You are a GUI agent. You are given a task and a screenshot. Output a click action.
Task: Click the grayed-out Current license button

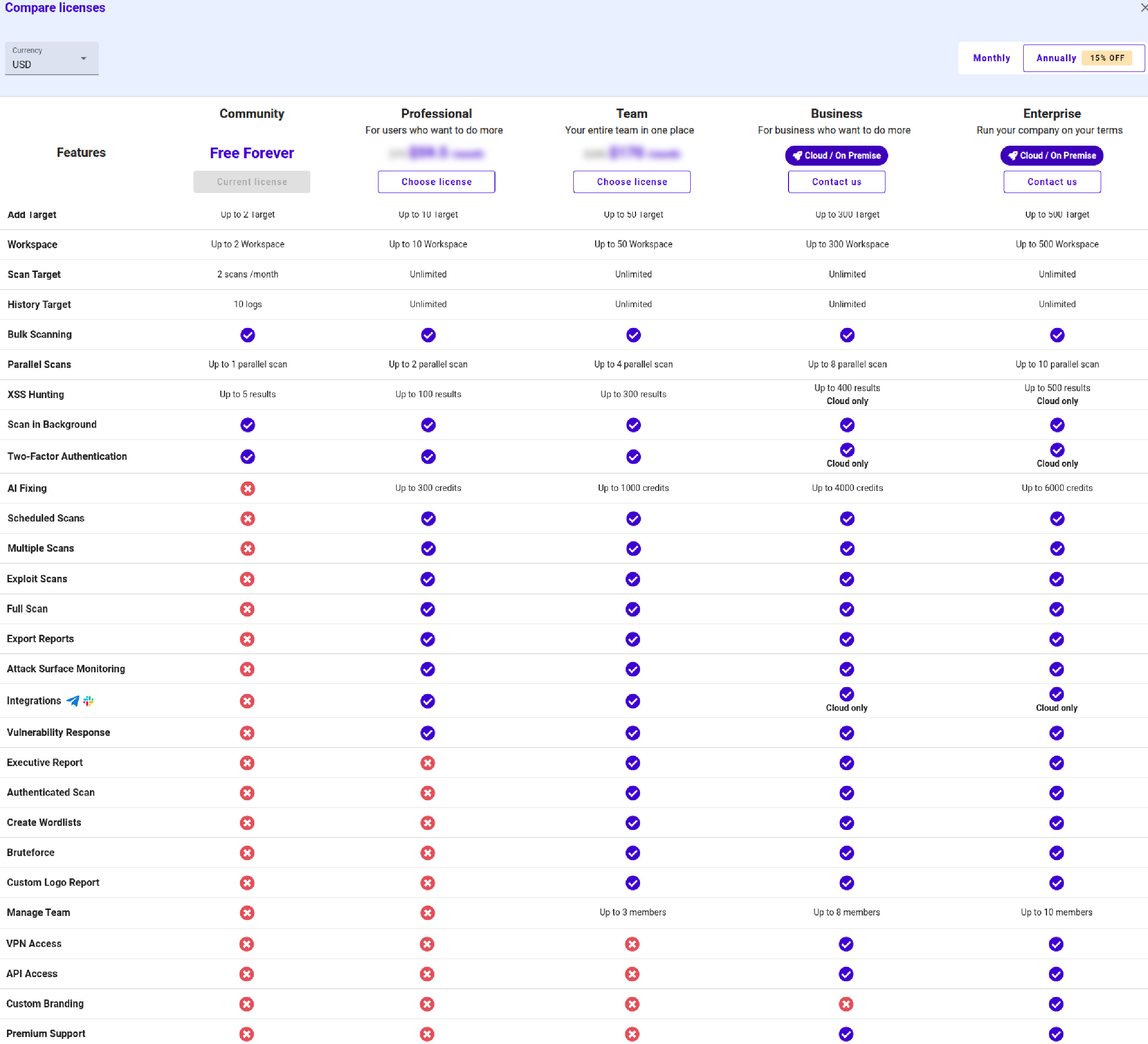(x=251, y=181)
